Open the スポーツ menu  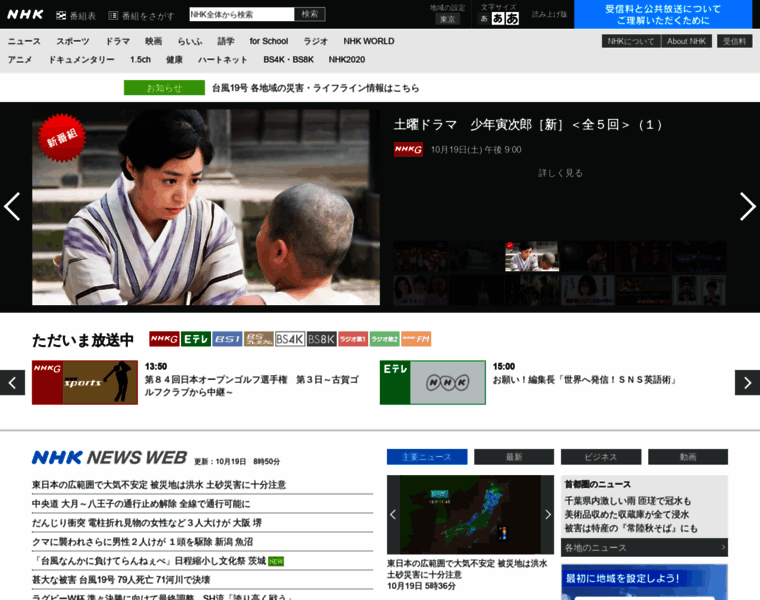(x=73, y=41)
